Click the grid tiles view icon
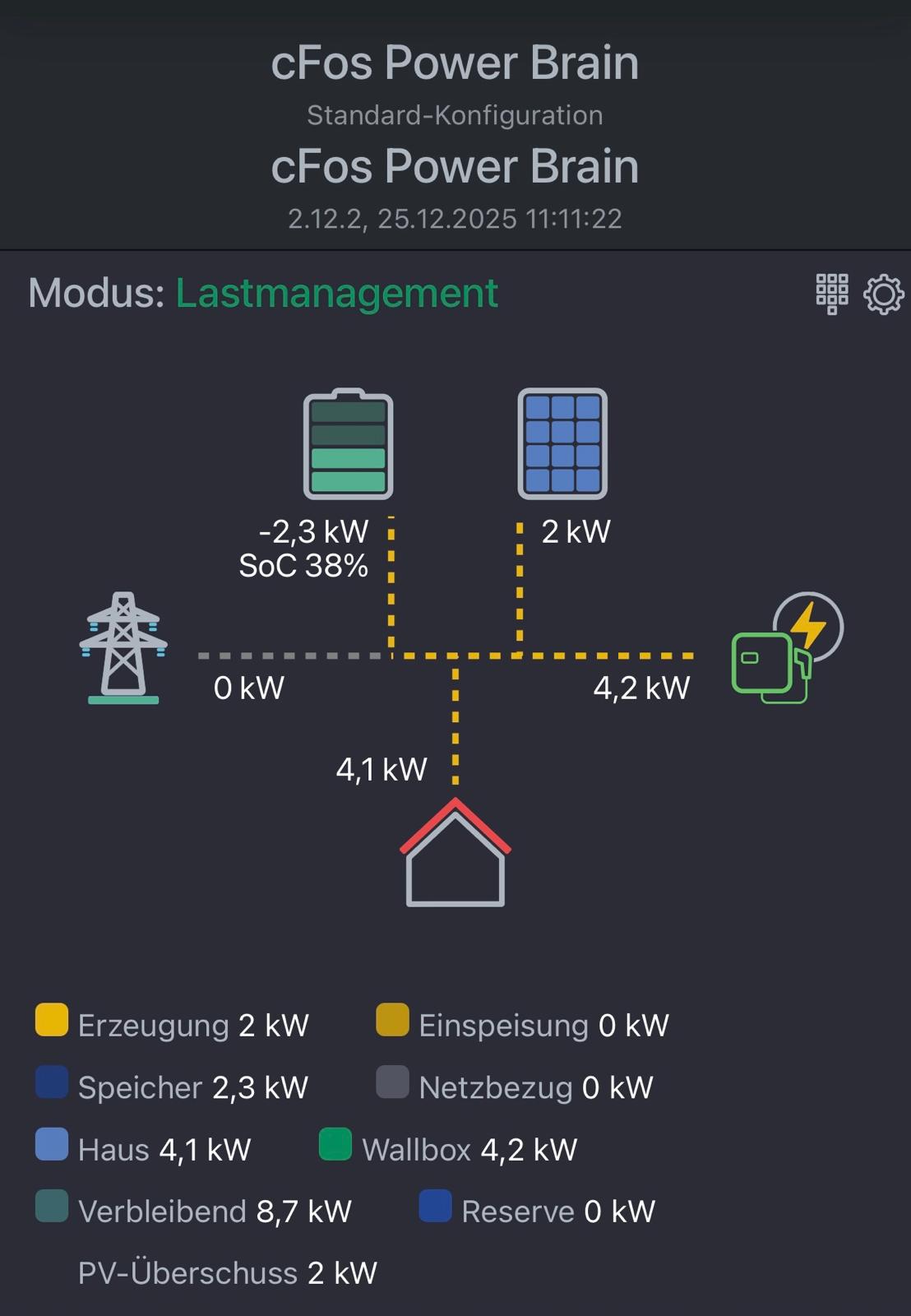 [x=831, y=294]
